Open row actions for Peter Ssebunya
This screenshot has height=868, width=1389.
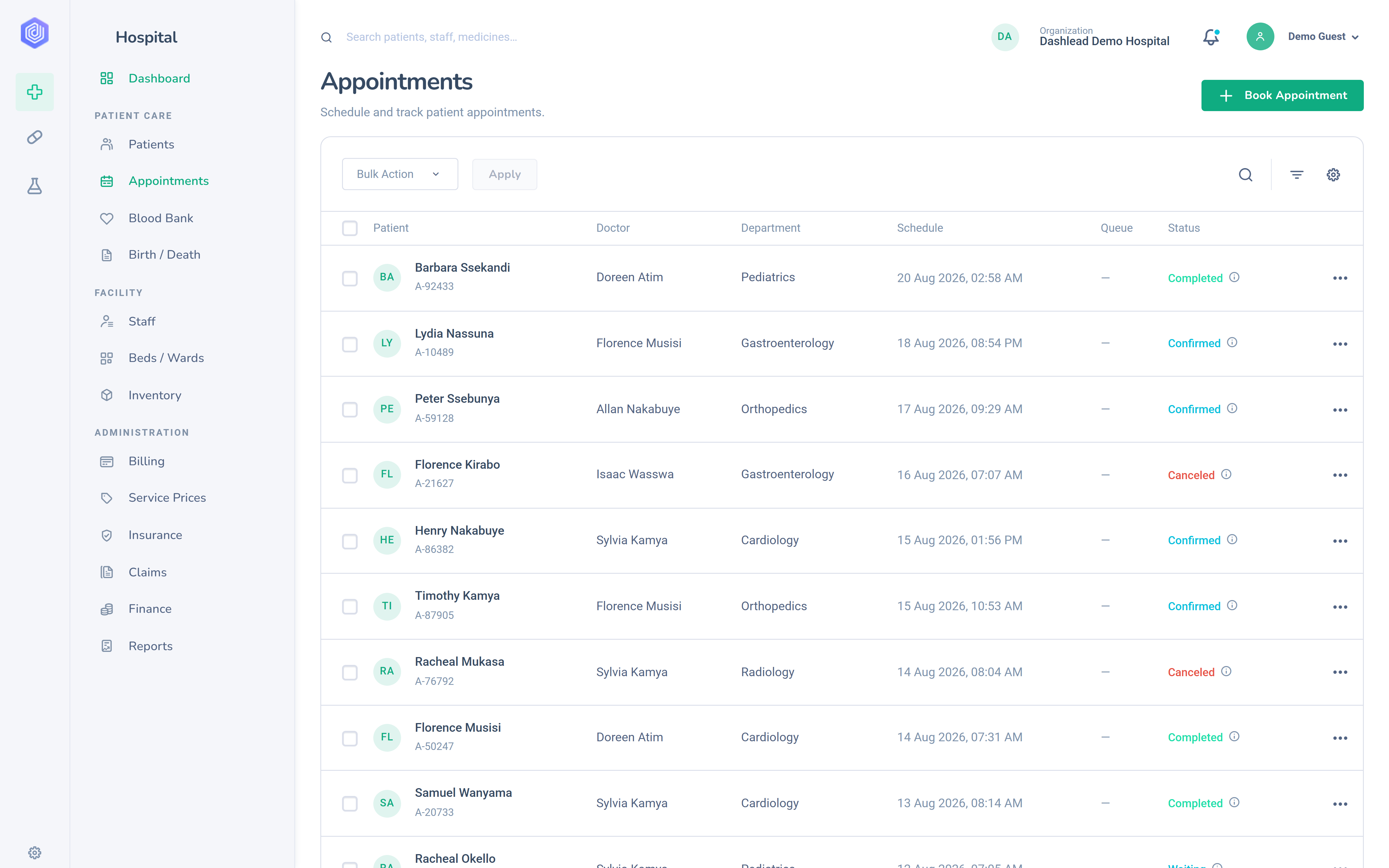(1340, 410)
